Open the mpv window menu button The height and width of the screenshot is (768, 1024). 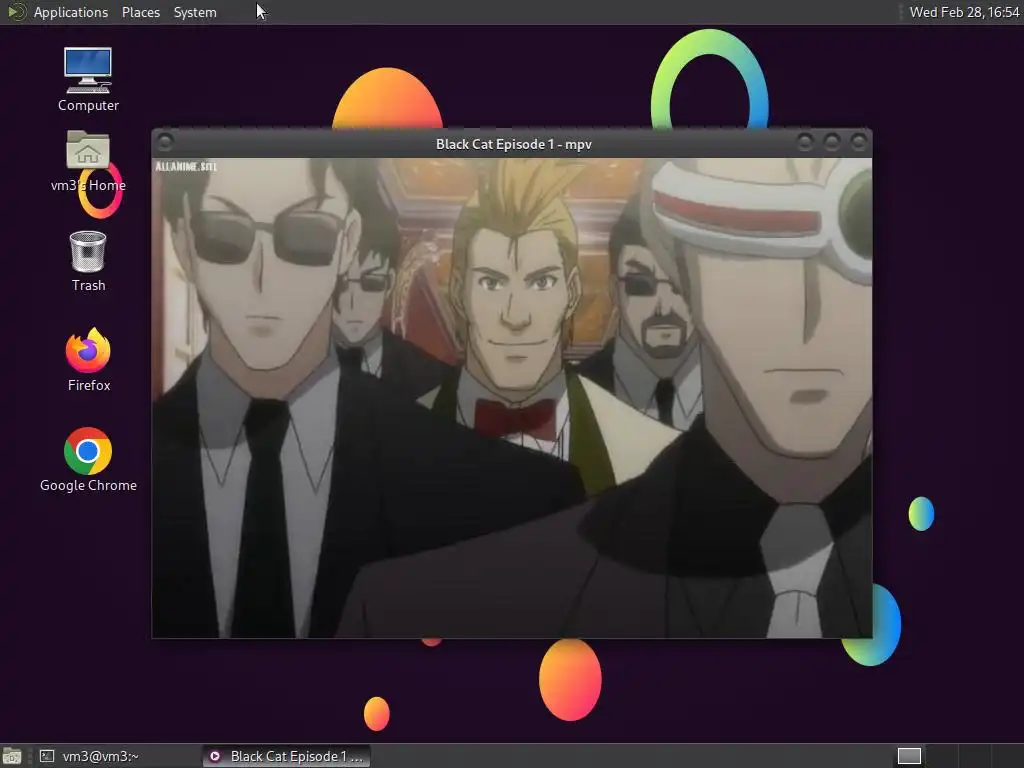tap(165, 142)
